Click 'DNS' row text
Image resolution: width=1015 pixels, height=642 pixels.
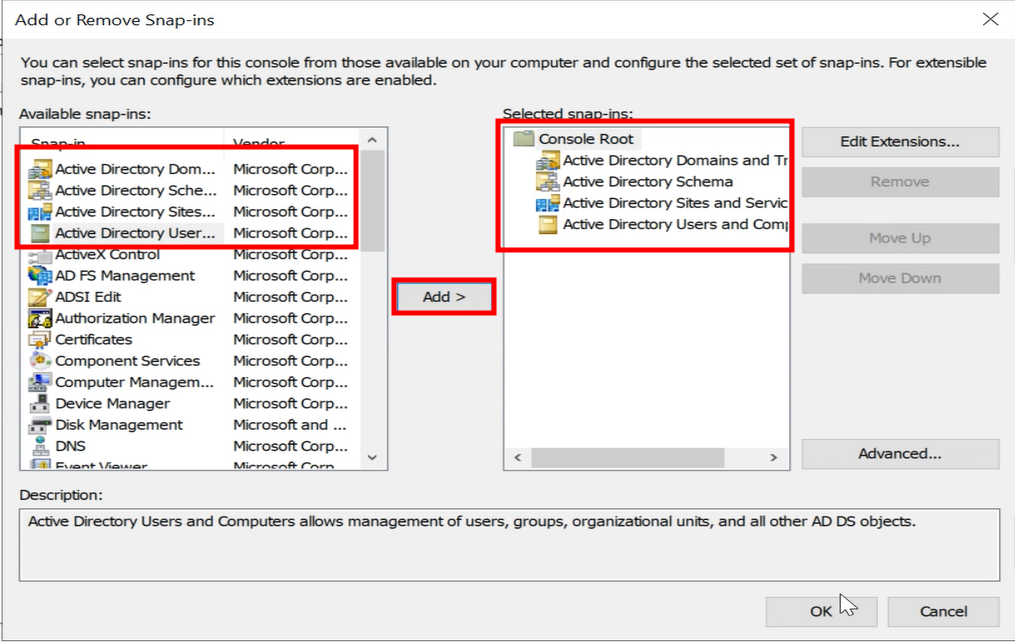pos(71,447)
